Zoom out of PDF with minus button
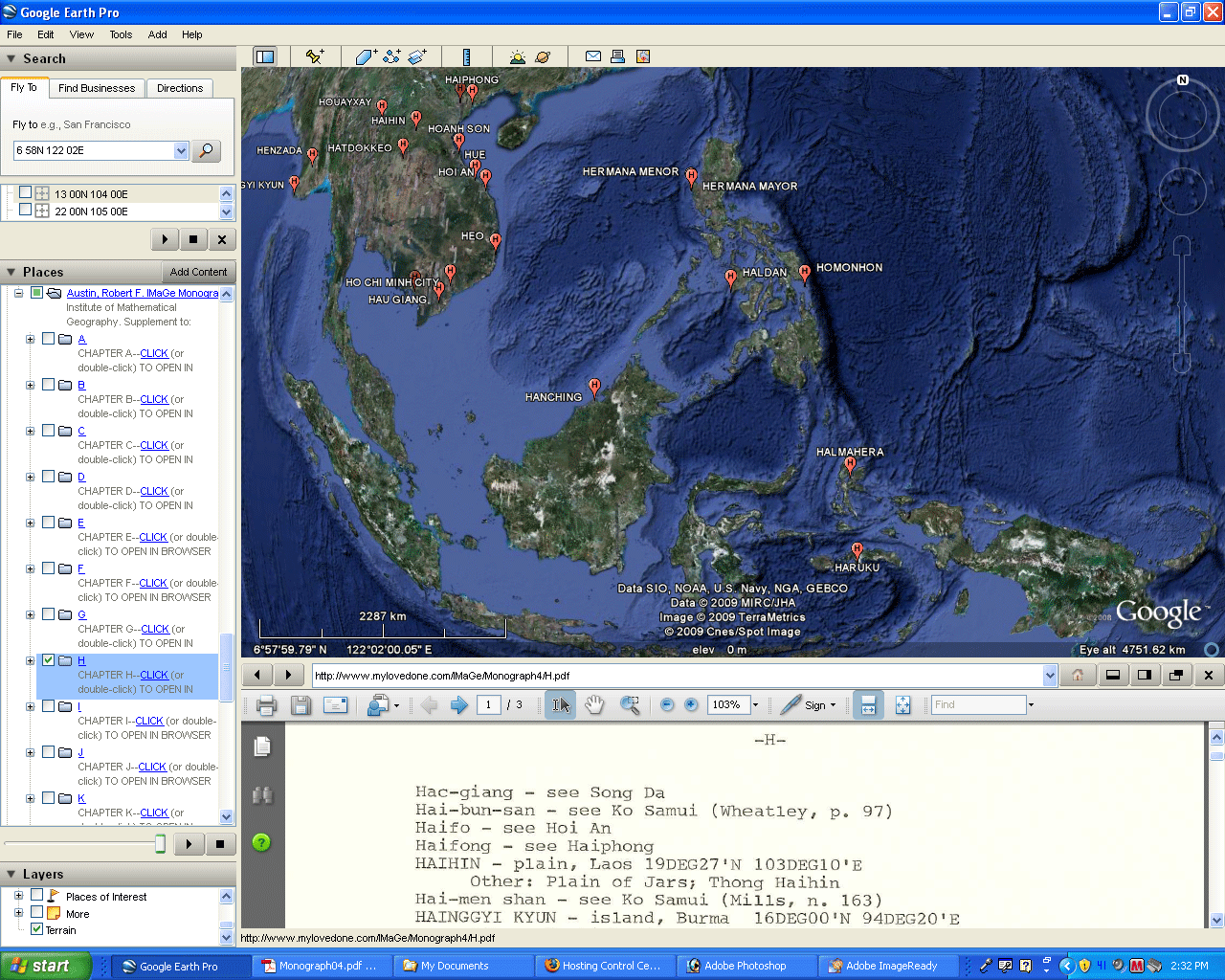Viewport: 1225px width, 980px height. click(x=667, y=705)
